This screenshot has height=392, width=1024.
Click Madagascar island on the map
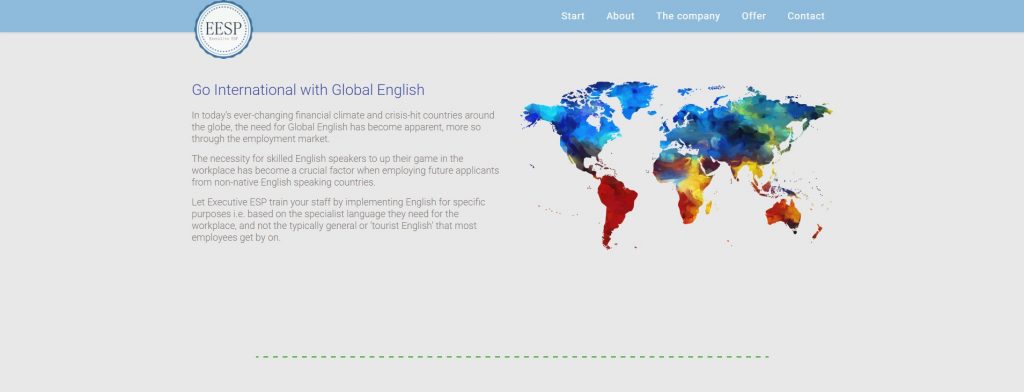pyautogui.click(x=709, y=208)
